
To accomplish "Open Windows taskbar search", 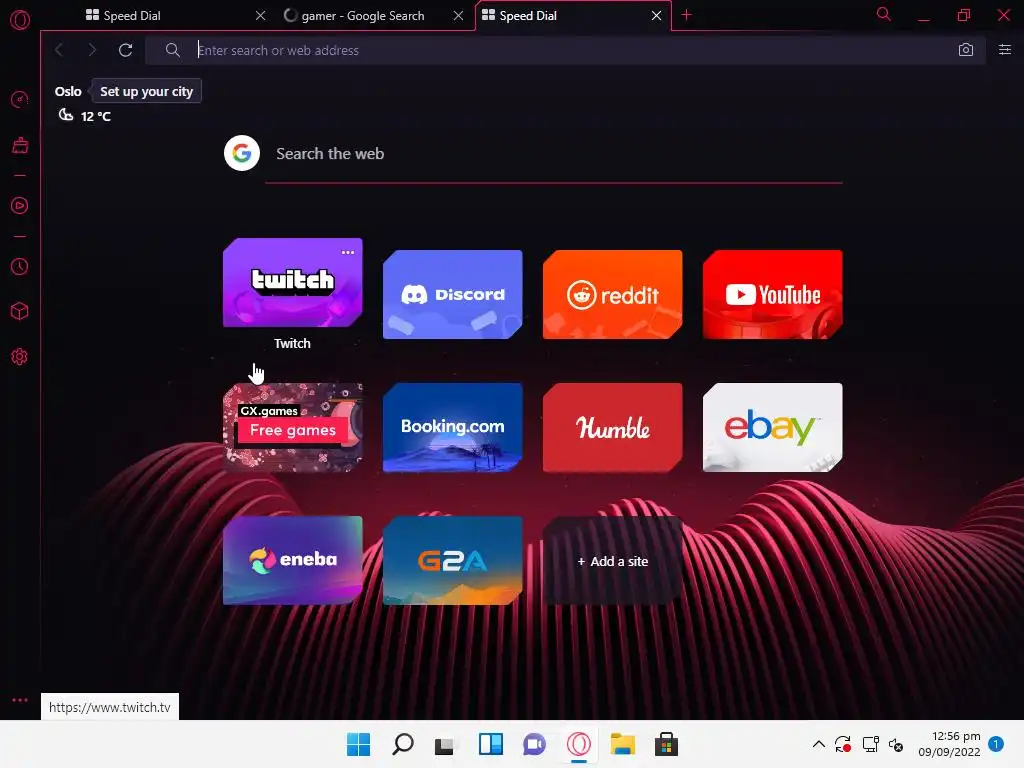I will pos(403,744).
